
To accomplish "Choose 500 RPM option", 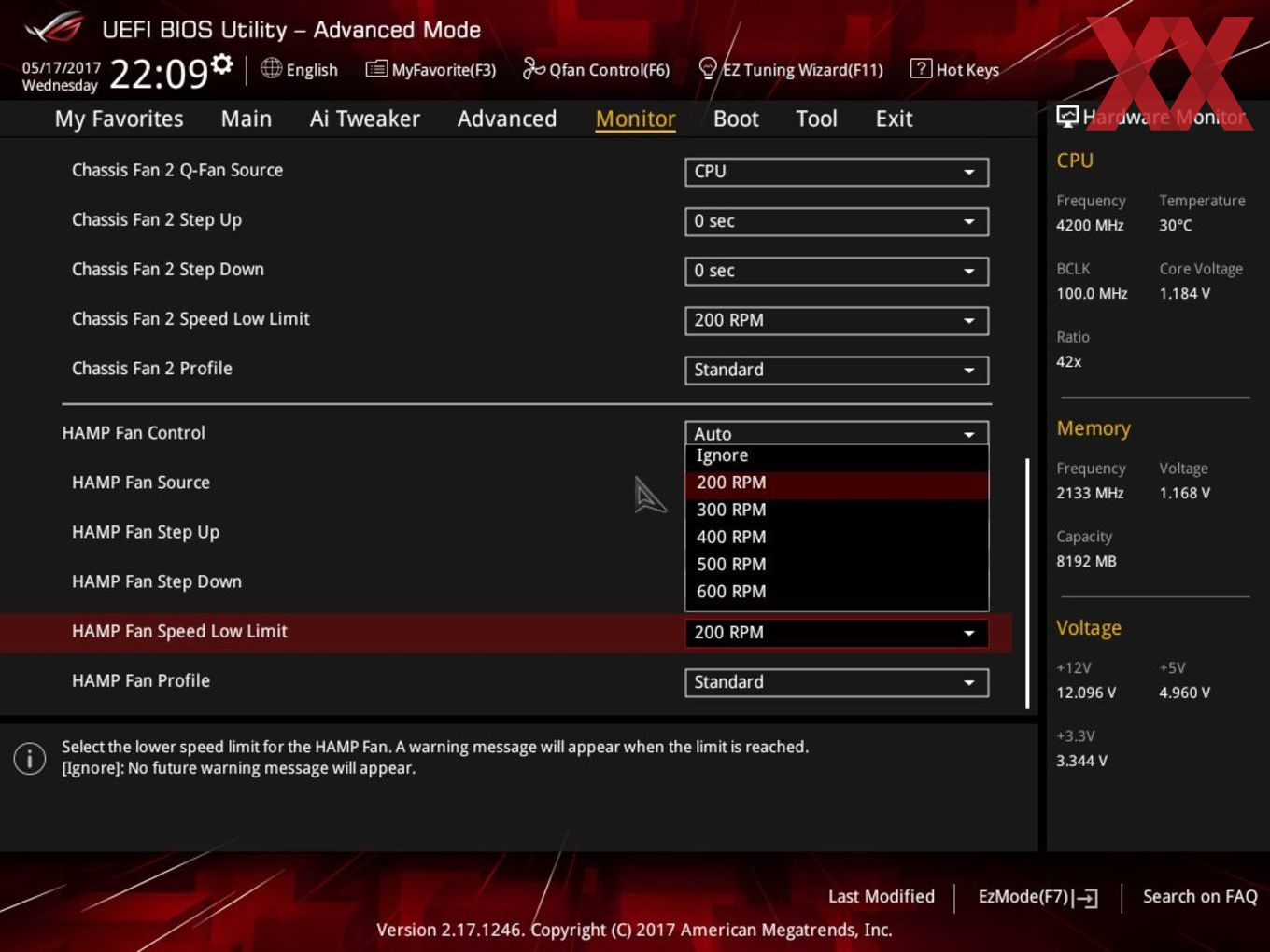I will pos(837,564).
